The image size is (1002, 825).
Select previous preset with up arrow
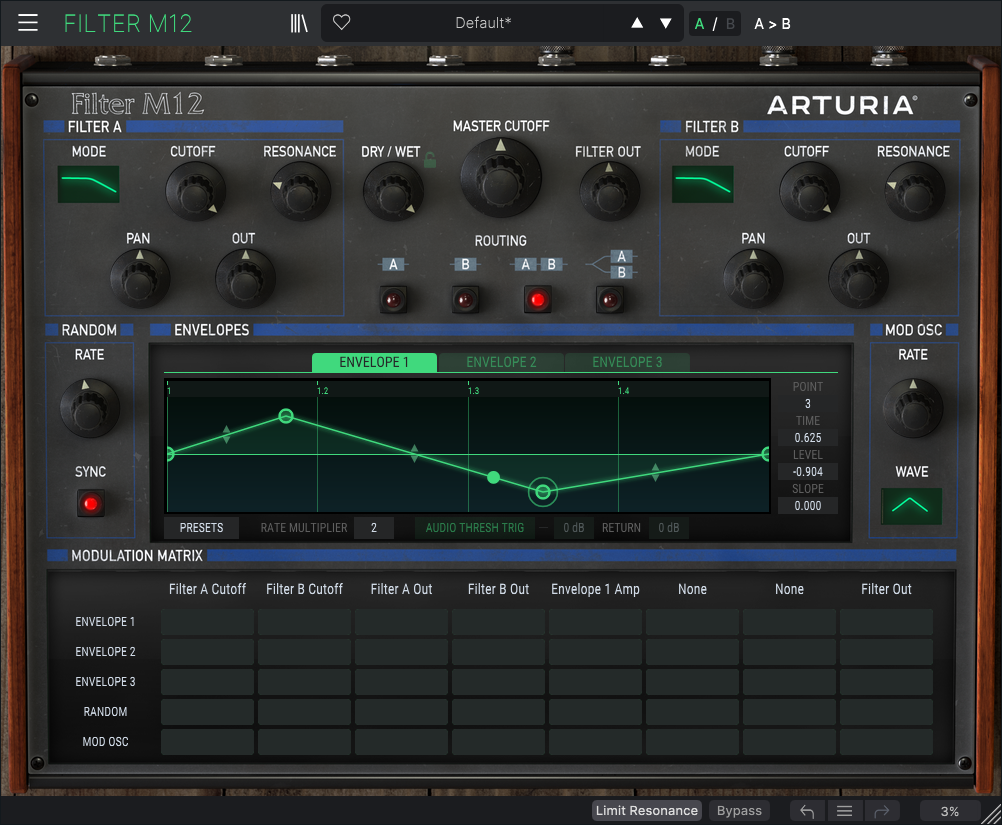[x=637, y=23]
